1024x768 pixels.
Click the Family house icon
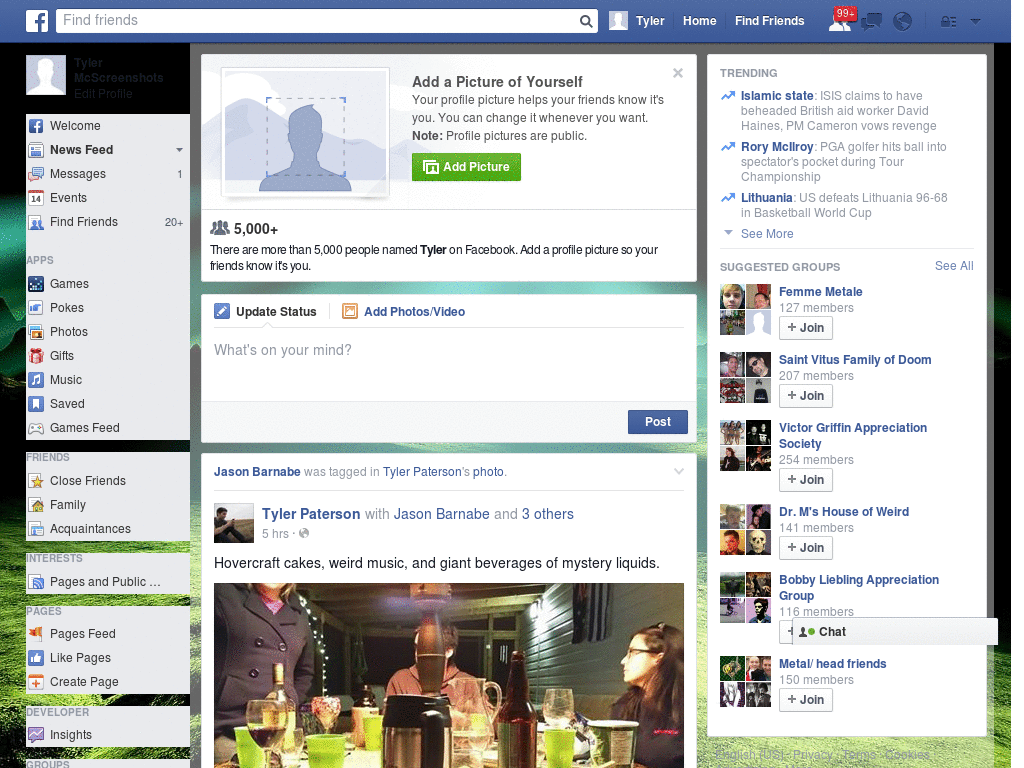(x=36, y=505)
